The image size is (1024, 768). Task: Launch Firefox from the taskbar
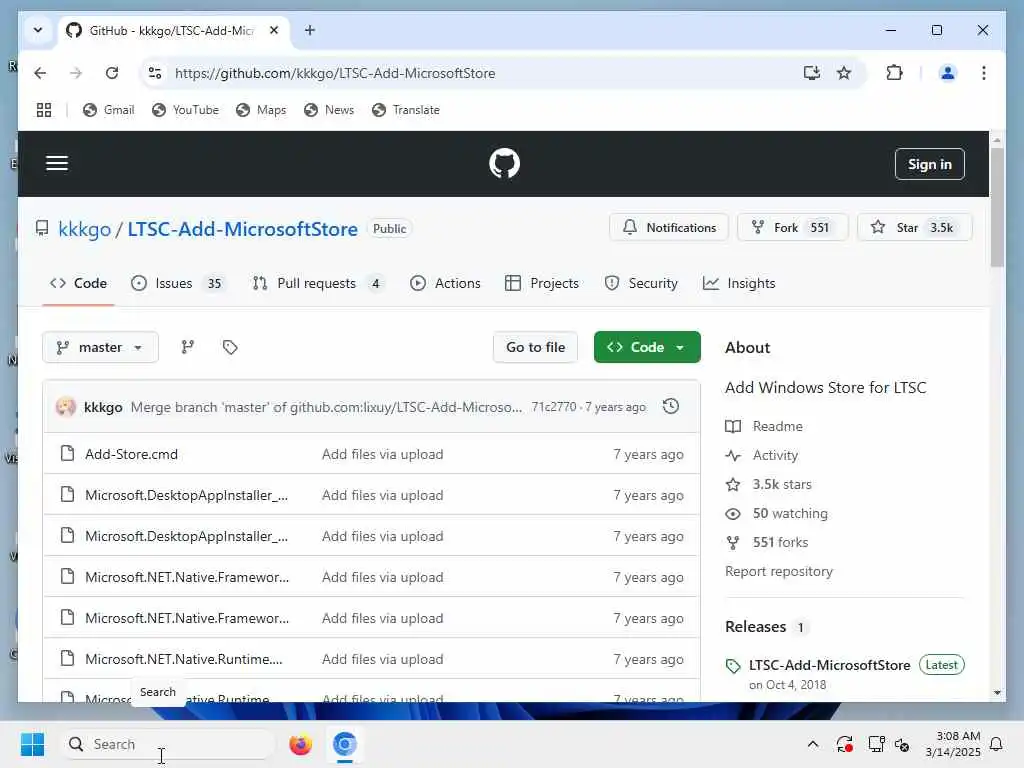click(x=300, y=744)
